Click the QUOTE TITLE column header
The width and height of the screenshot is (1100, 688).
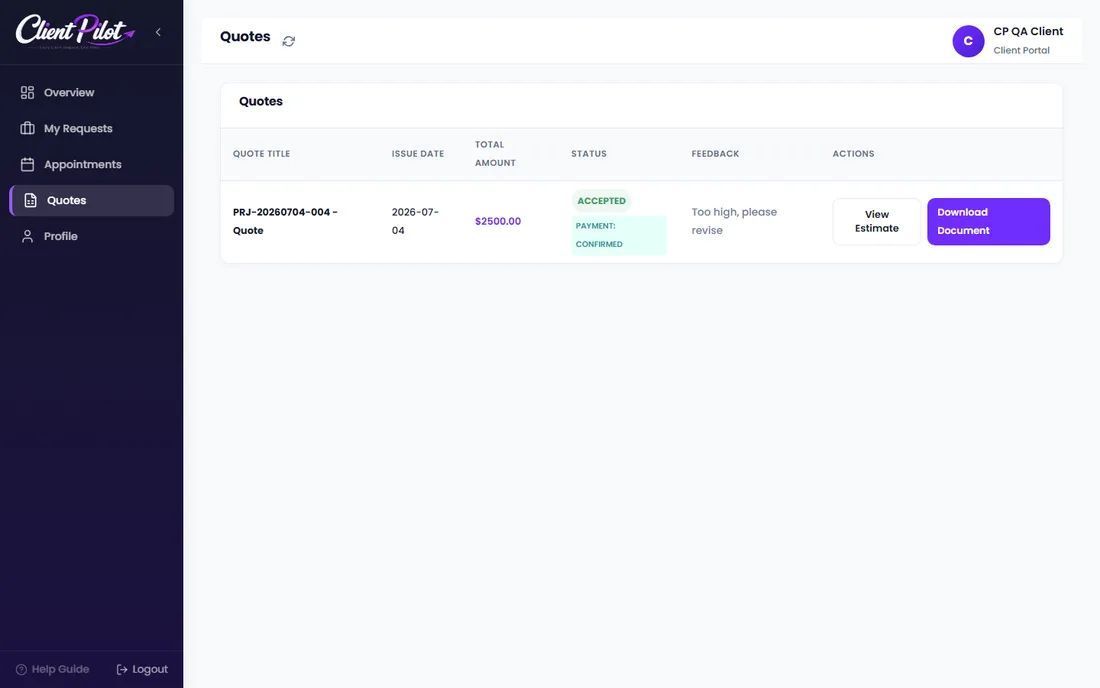tap(261, 154)
